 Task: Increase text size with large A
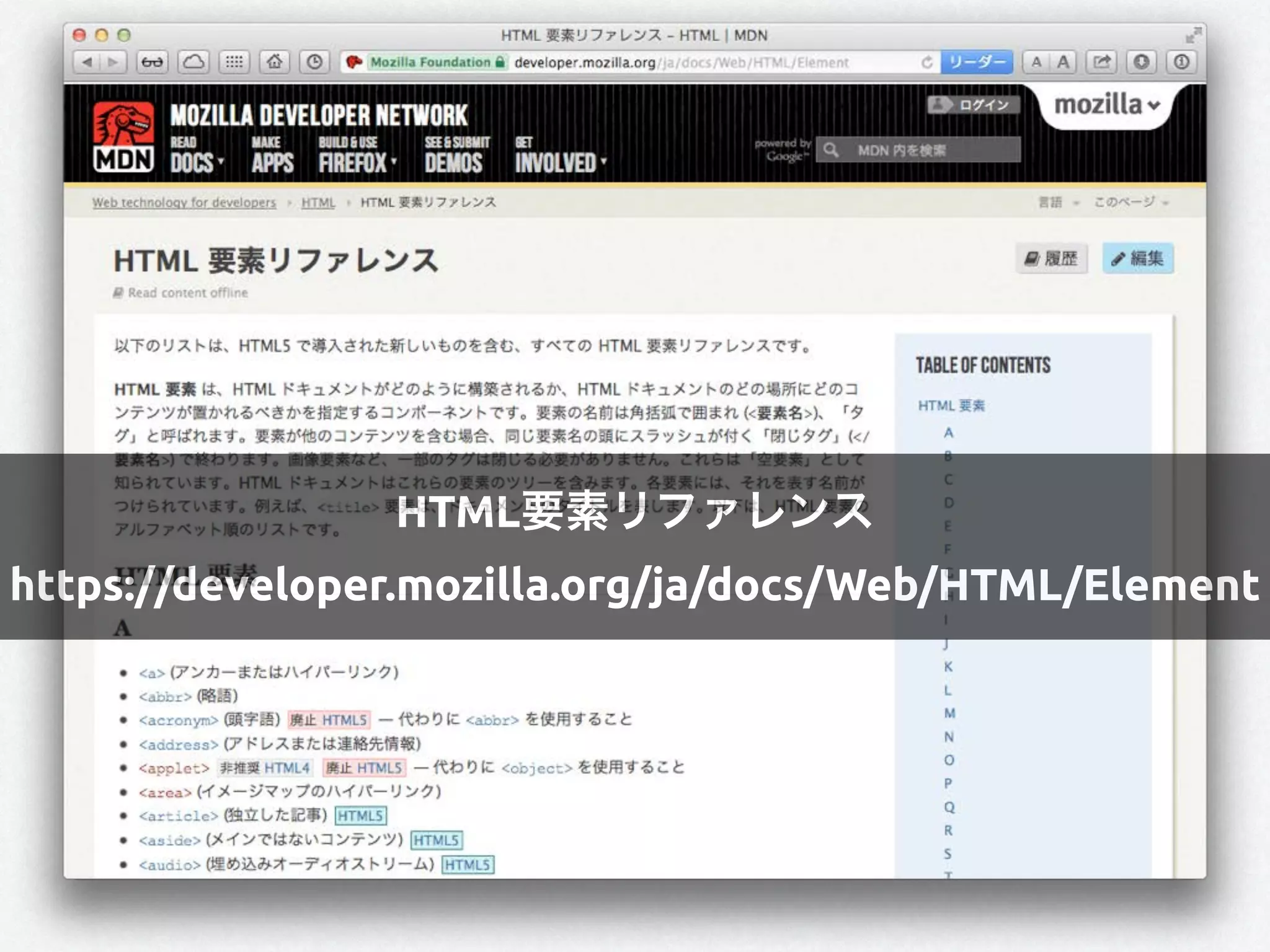click(x=1064, y=62)
